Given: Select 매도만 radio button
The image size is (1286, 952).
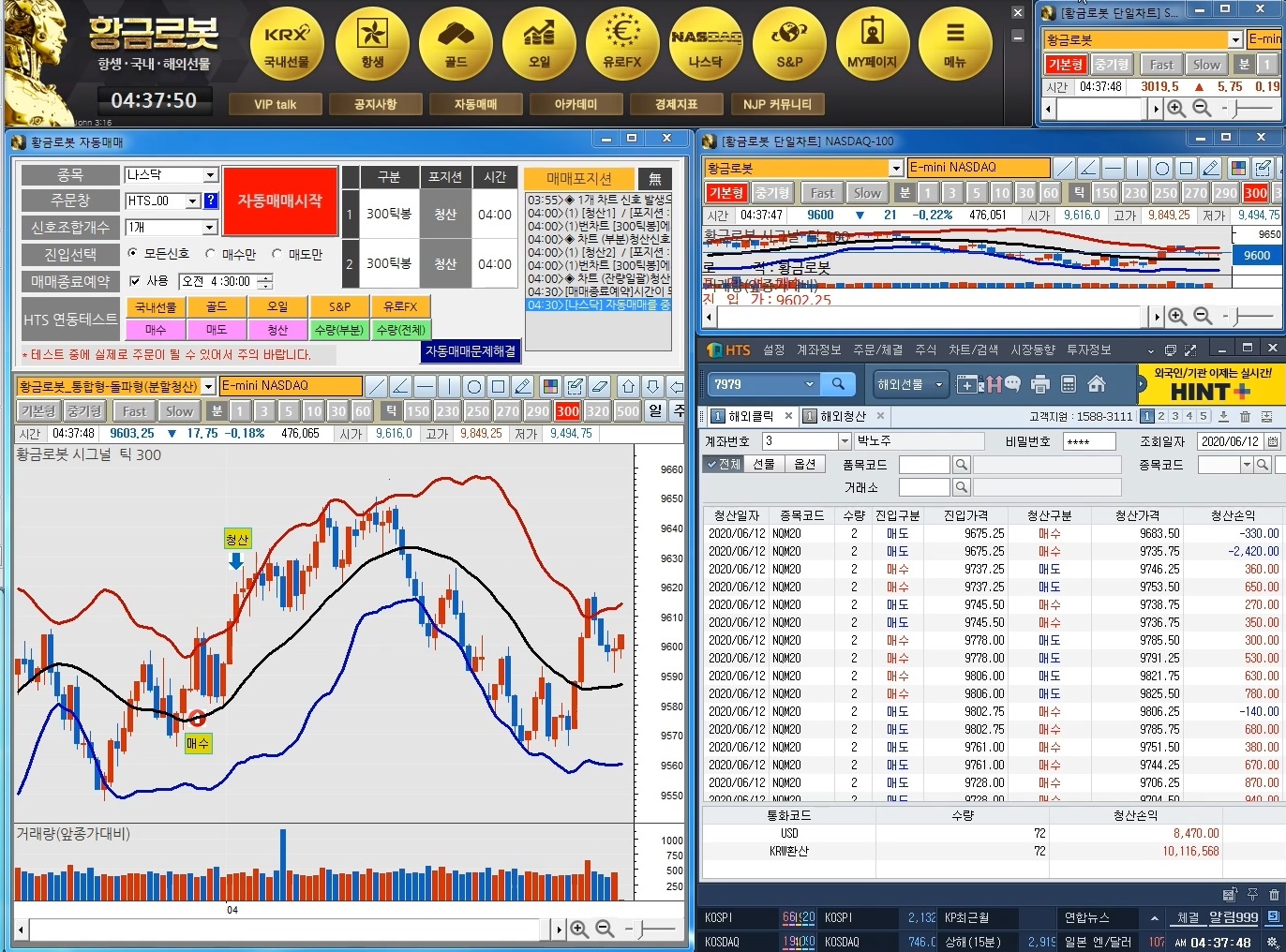Looking at the screenshot, I should pos(277,253).
